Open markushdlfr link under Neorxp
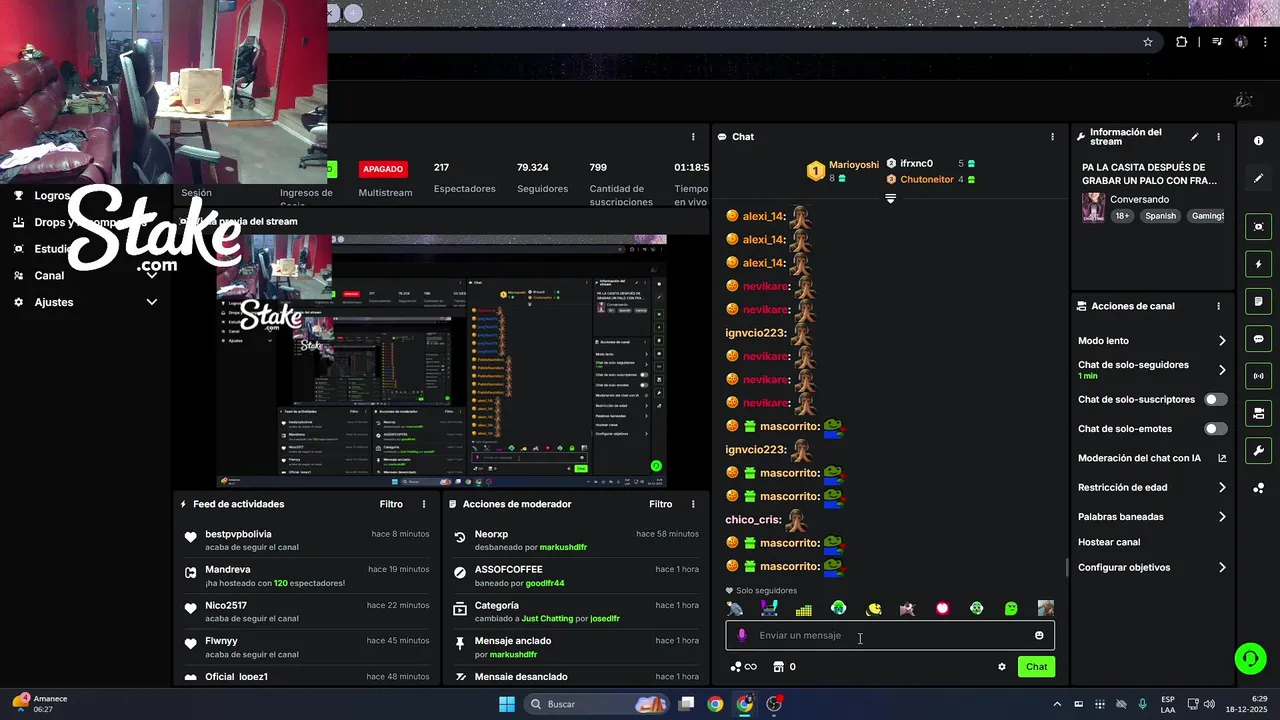 [563, 547]
